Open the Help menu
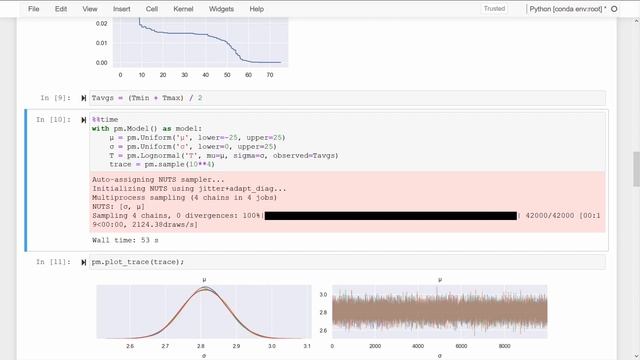 pos(257,9)
